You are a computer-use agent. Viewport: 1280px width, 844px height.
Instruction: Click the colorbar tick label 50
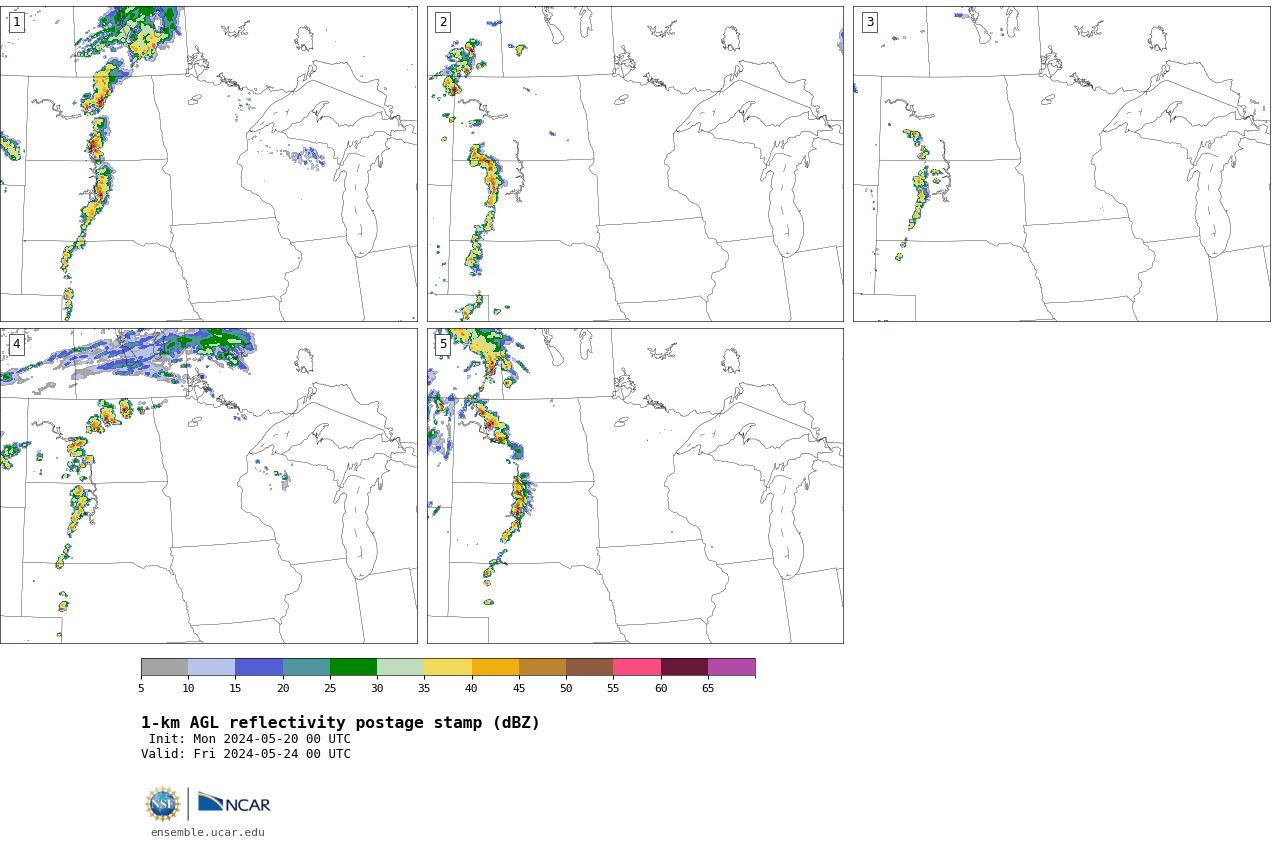pyautogui.click(x=566, y=688)
